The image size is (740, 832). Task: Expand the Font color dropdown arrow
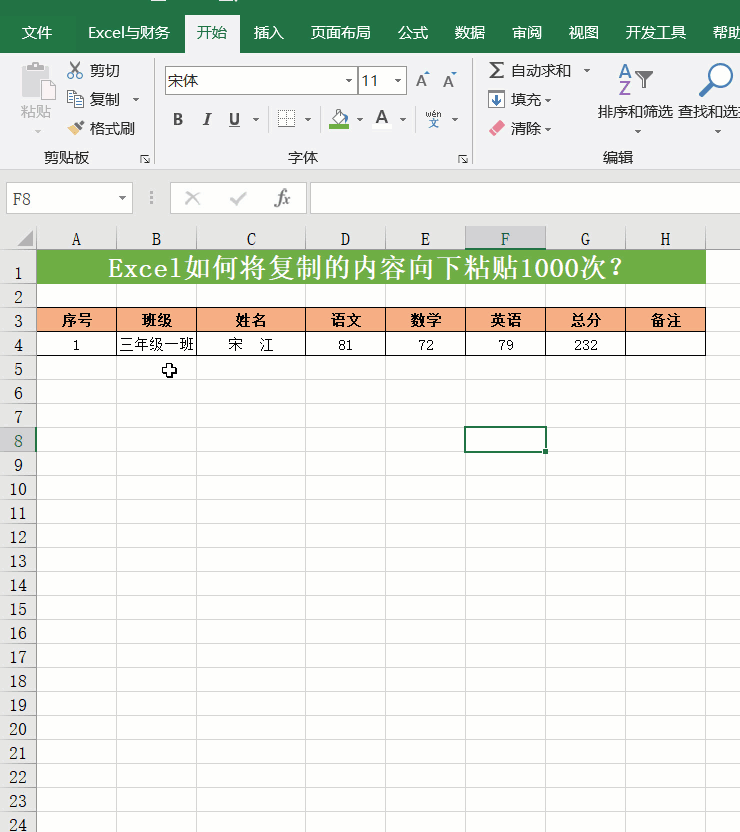coord(403,119)
